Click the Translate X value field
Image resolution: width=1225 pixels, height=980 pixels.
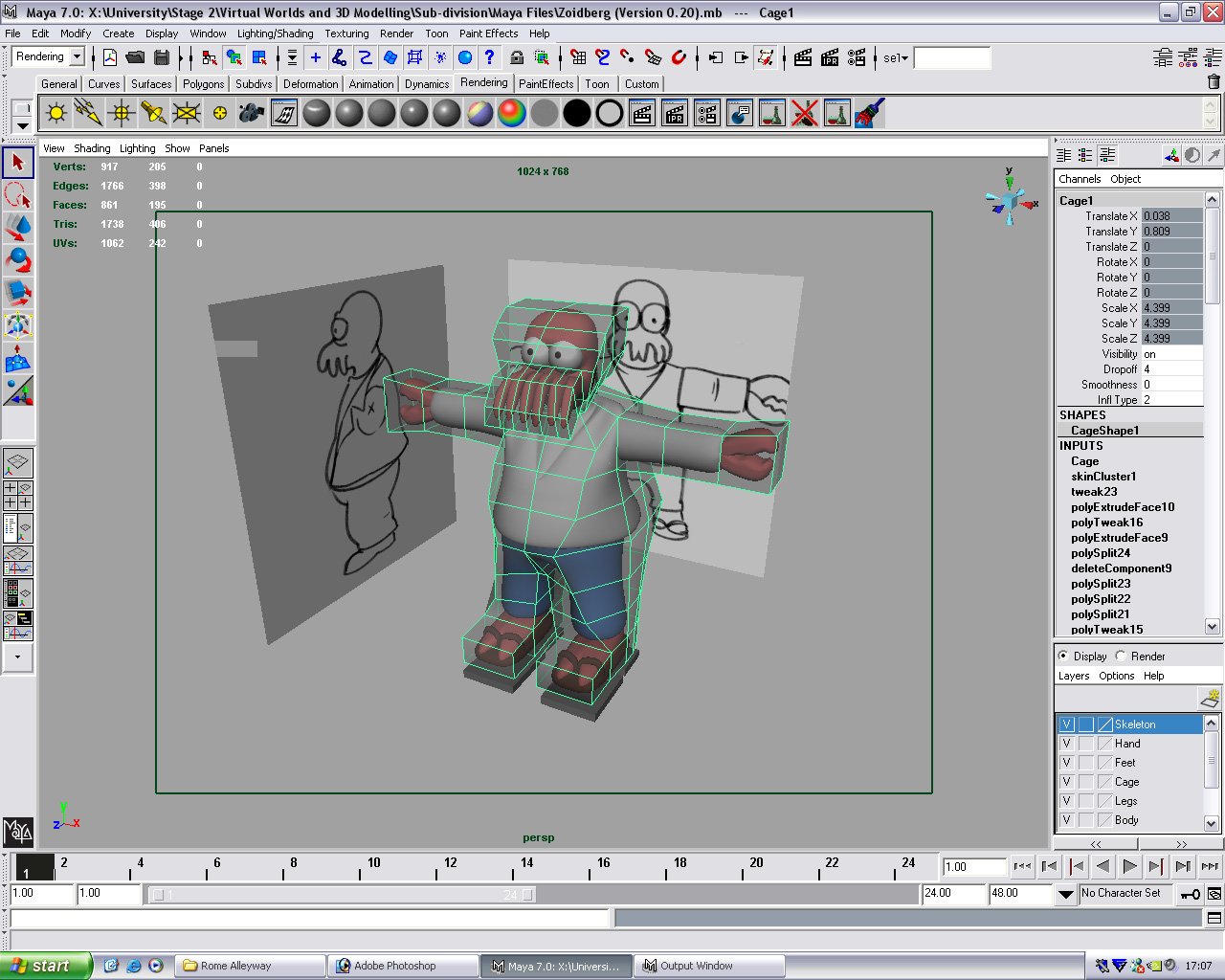tap(1171, 216)
